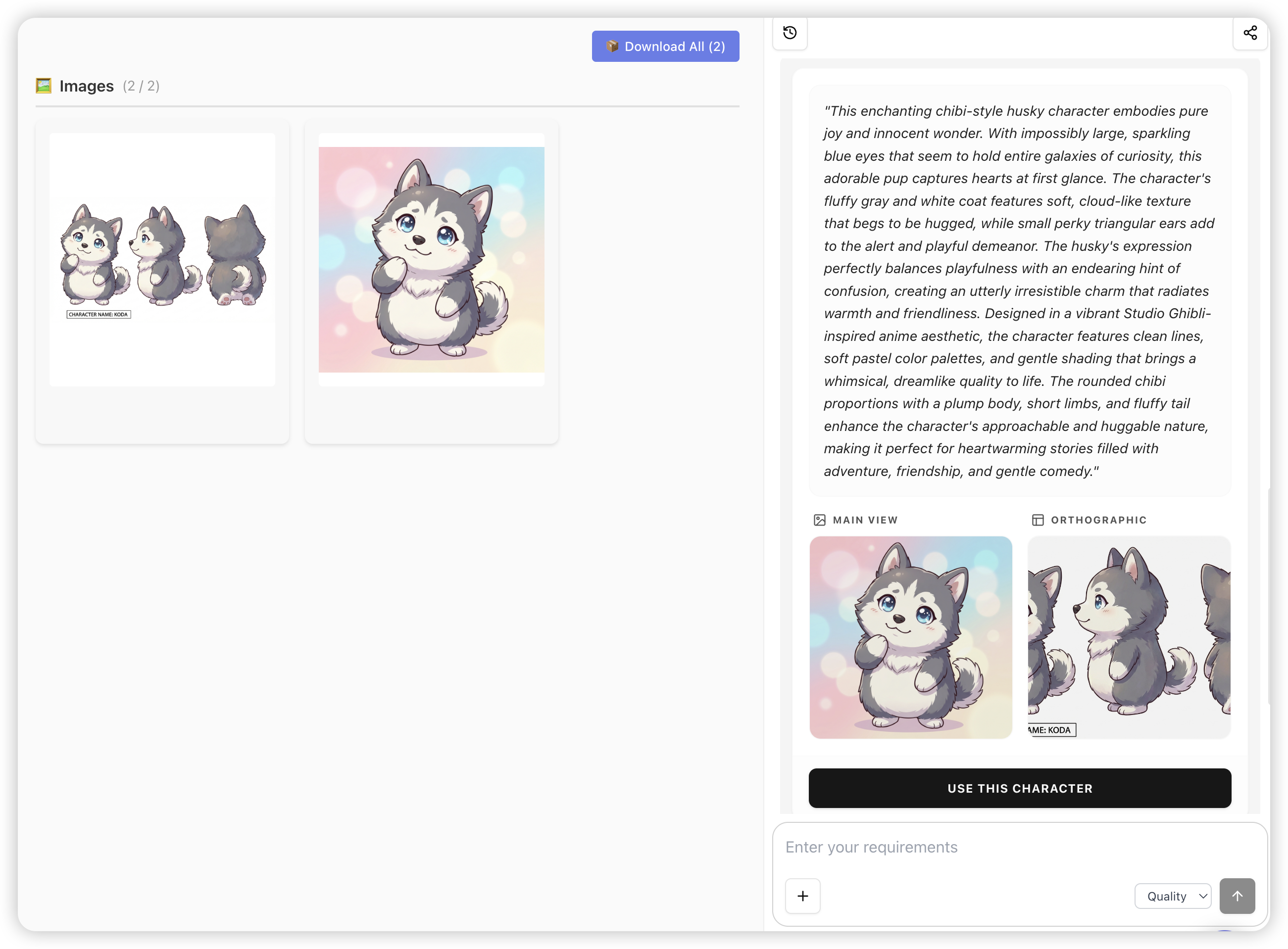Click the image count (2 / 2)

tap(141, 86)
